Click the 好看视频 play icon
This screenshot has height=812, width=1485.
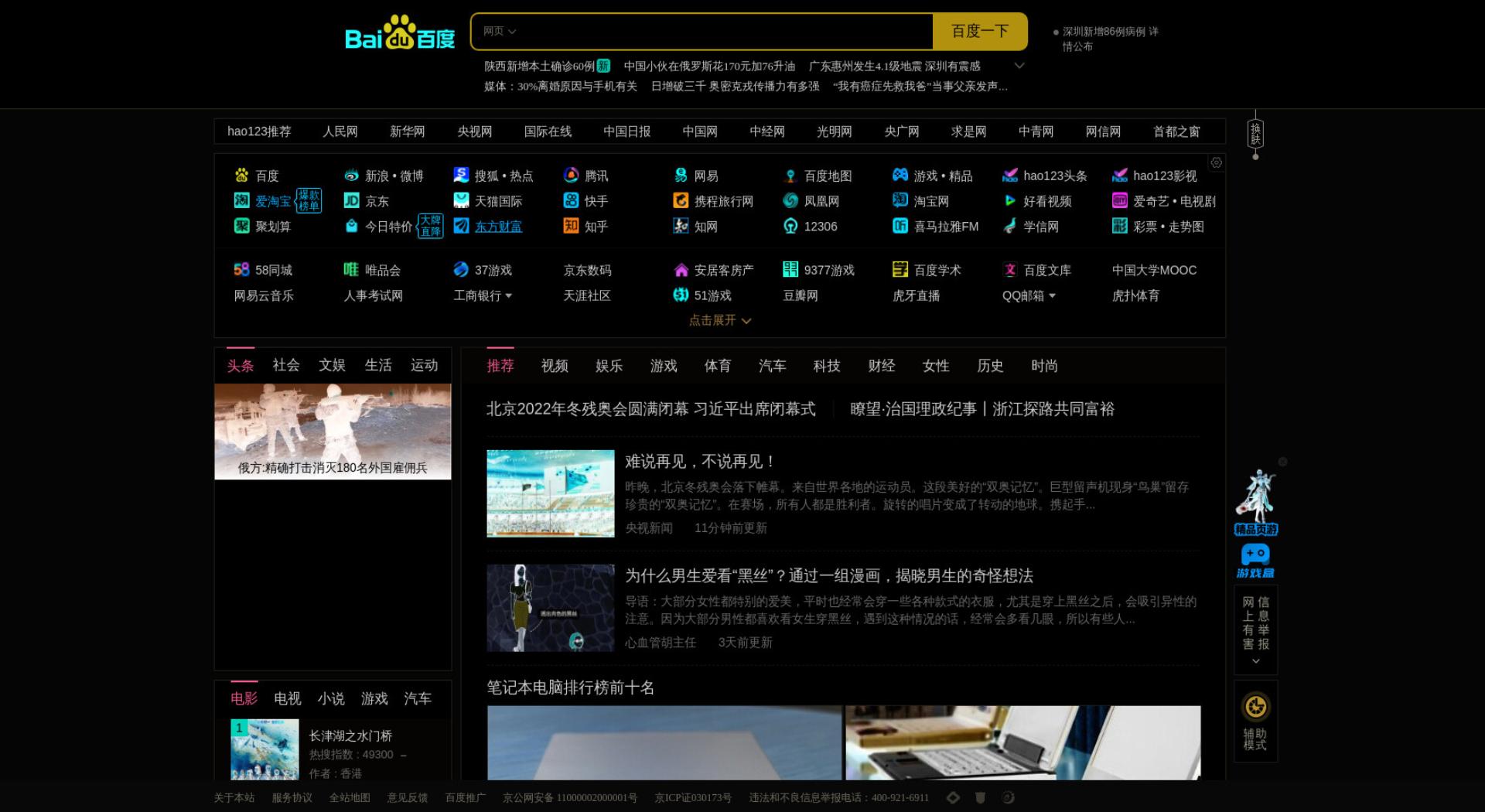click(1010, 201)
